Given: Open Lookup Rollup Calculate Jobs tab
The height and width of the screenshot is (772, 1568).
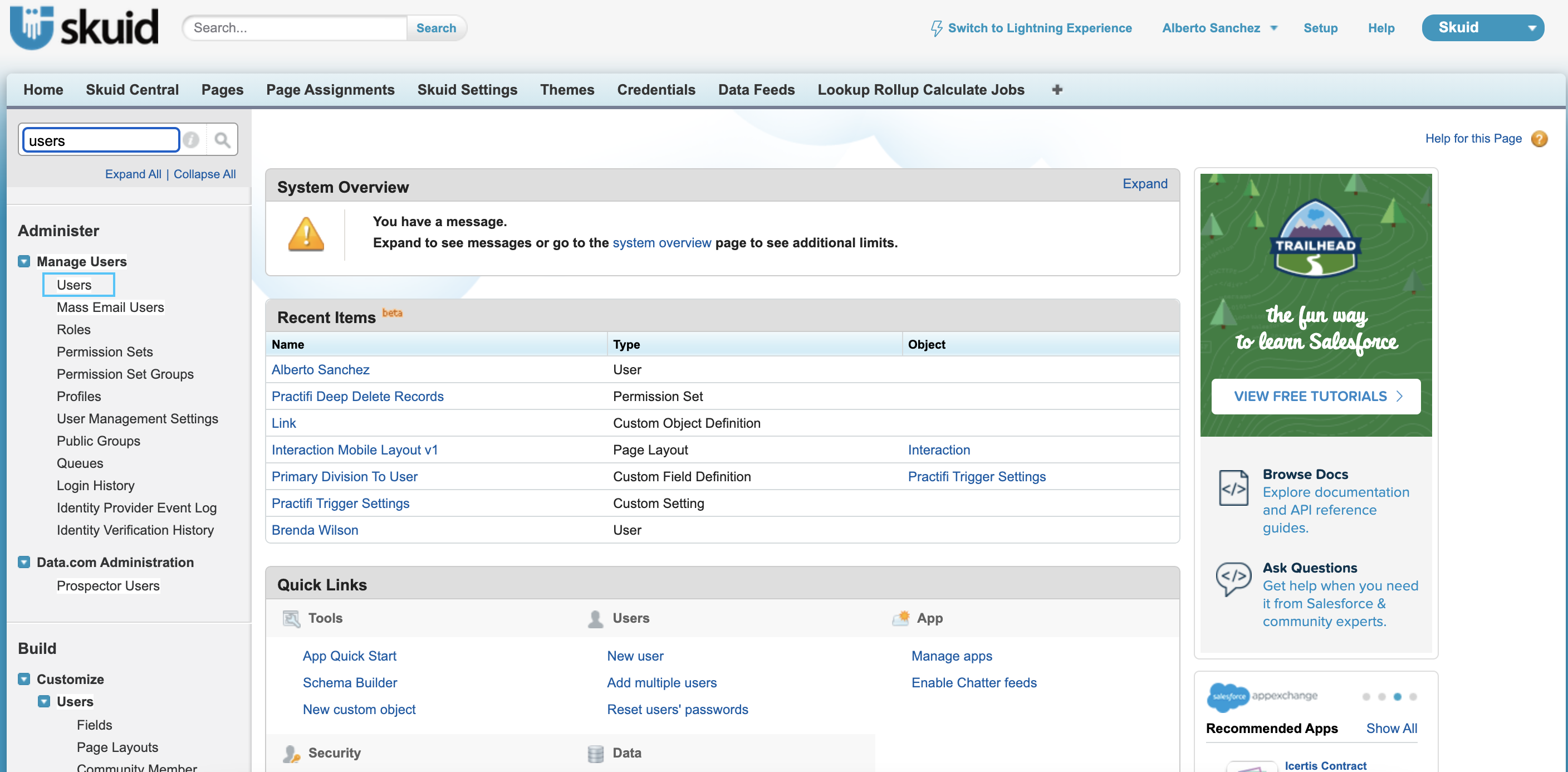Looking at the screenshot, I should 920,90.
